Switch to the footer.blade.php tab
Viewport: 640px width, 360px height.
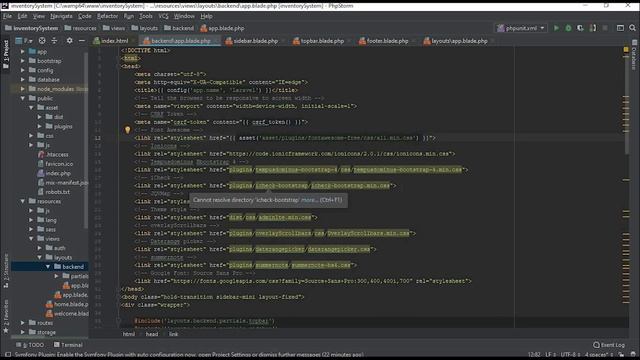coord(384,41)
